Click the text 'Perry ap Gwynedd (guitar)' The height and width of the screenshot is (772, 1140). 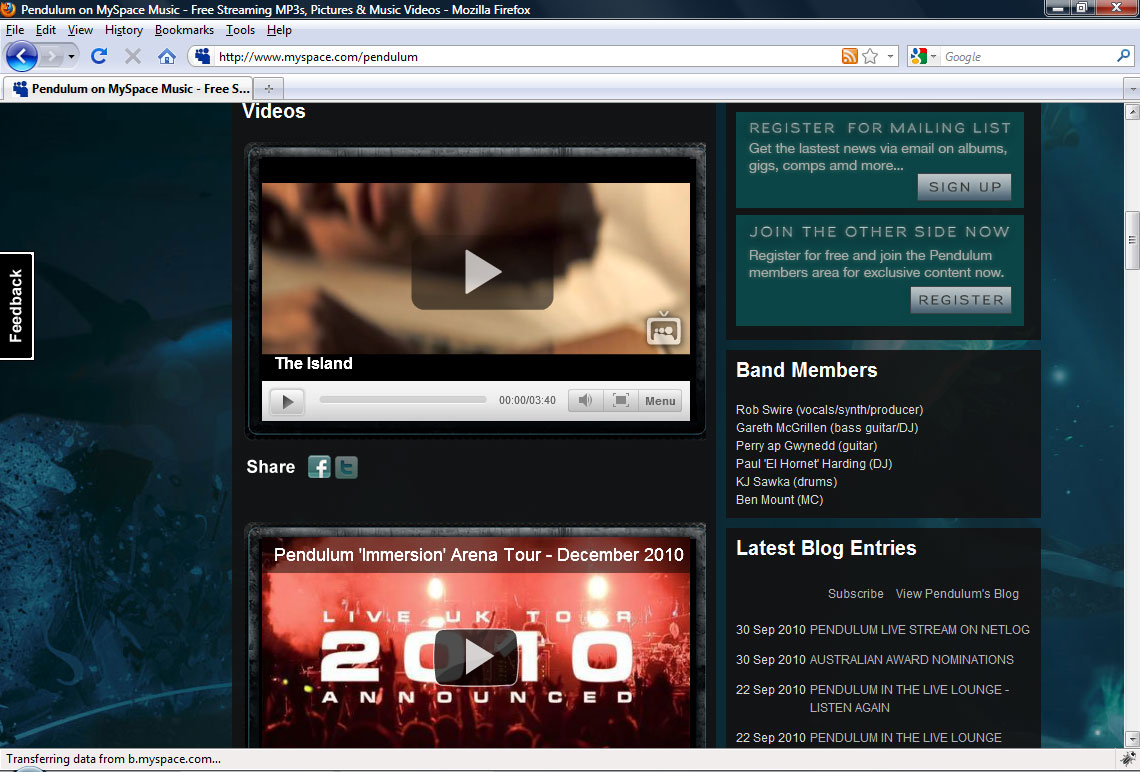tap(806, 446)
